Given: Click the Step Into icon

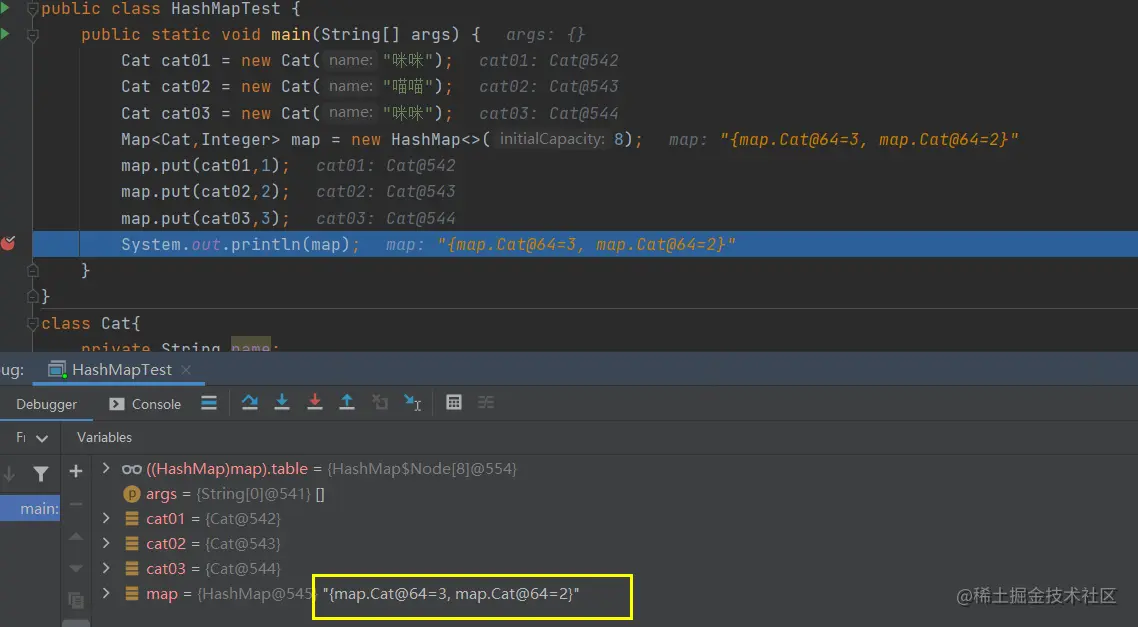Looking at the screenshot, I should 282,403.
